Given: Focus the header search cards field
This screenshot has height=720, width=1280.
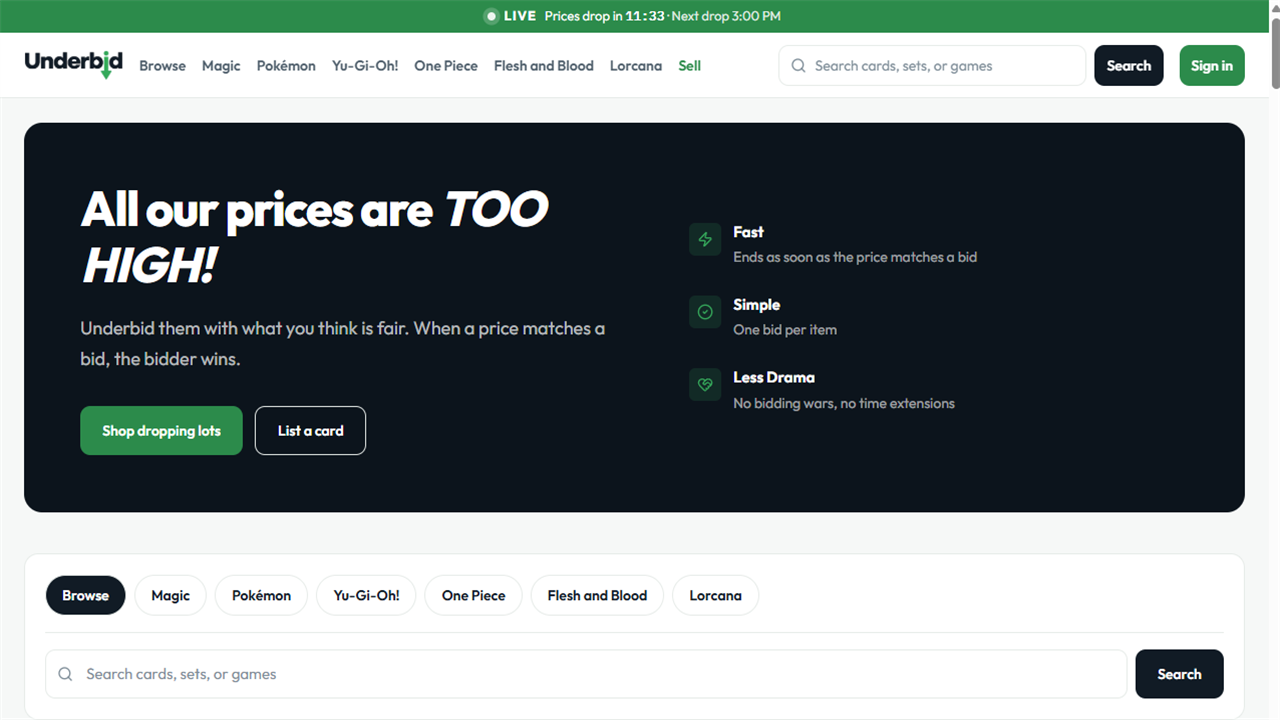Looking at the screenshot, I should click(932, 66).
